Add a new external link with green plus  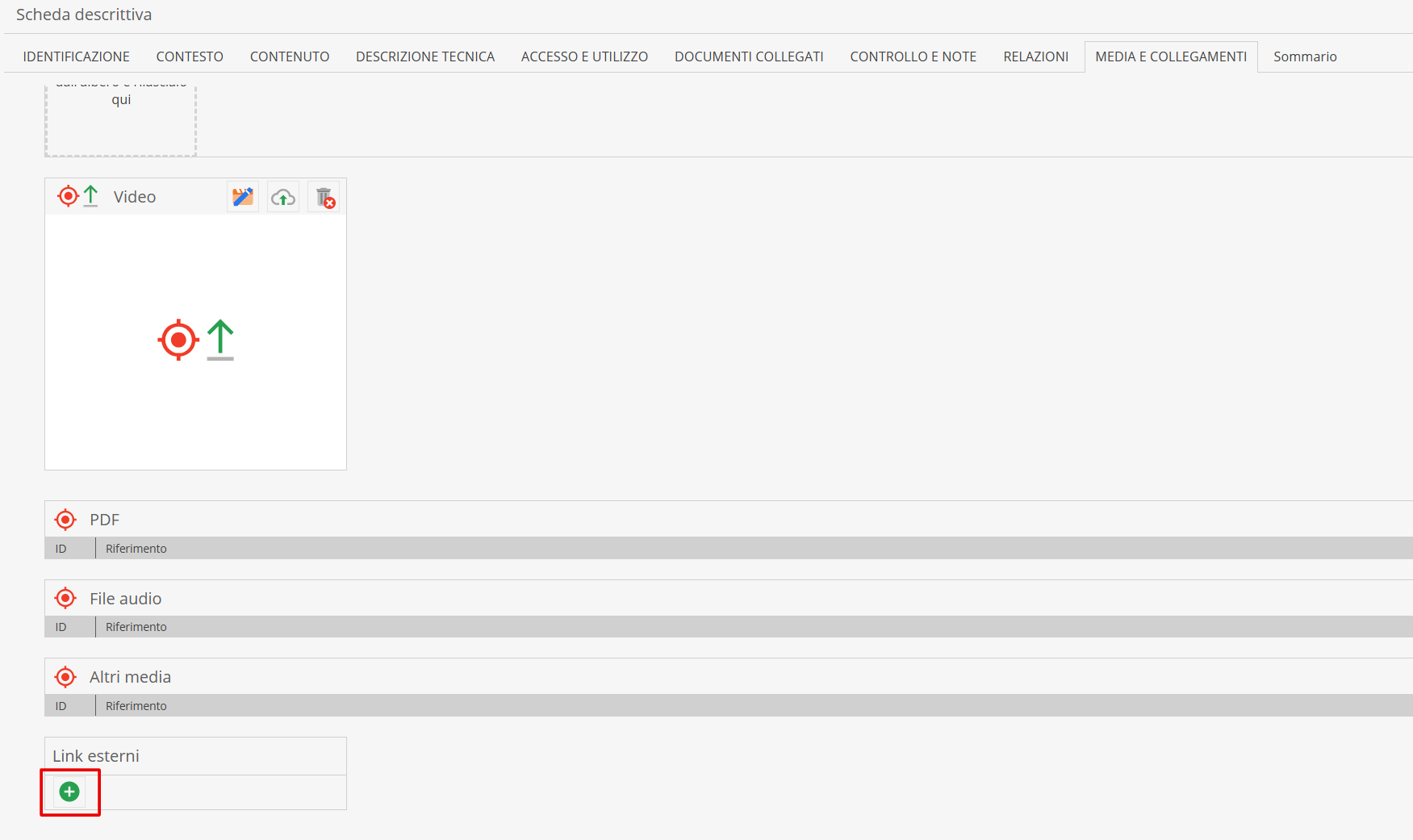pyautogui.click(x=69, y=792)
